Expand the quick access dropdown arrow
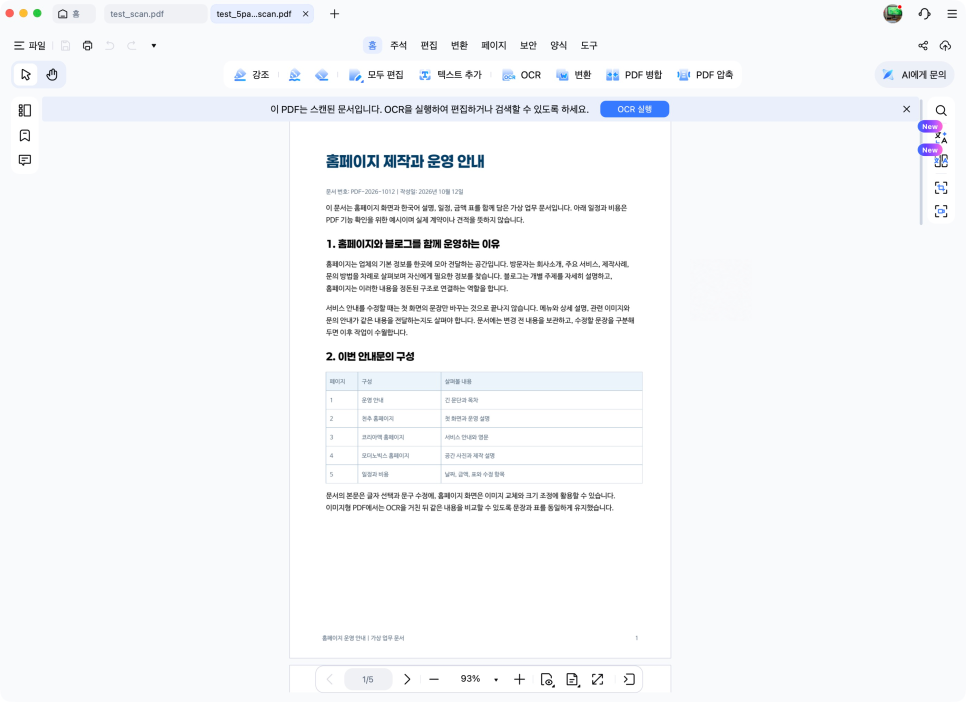 [x=154, y=46]
